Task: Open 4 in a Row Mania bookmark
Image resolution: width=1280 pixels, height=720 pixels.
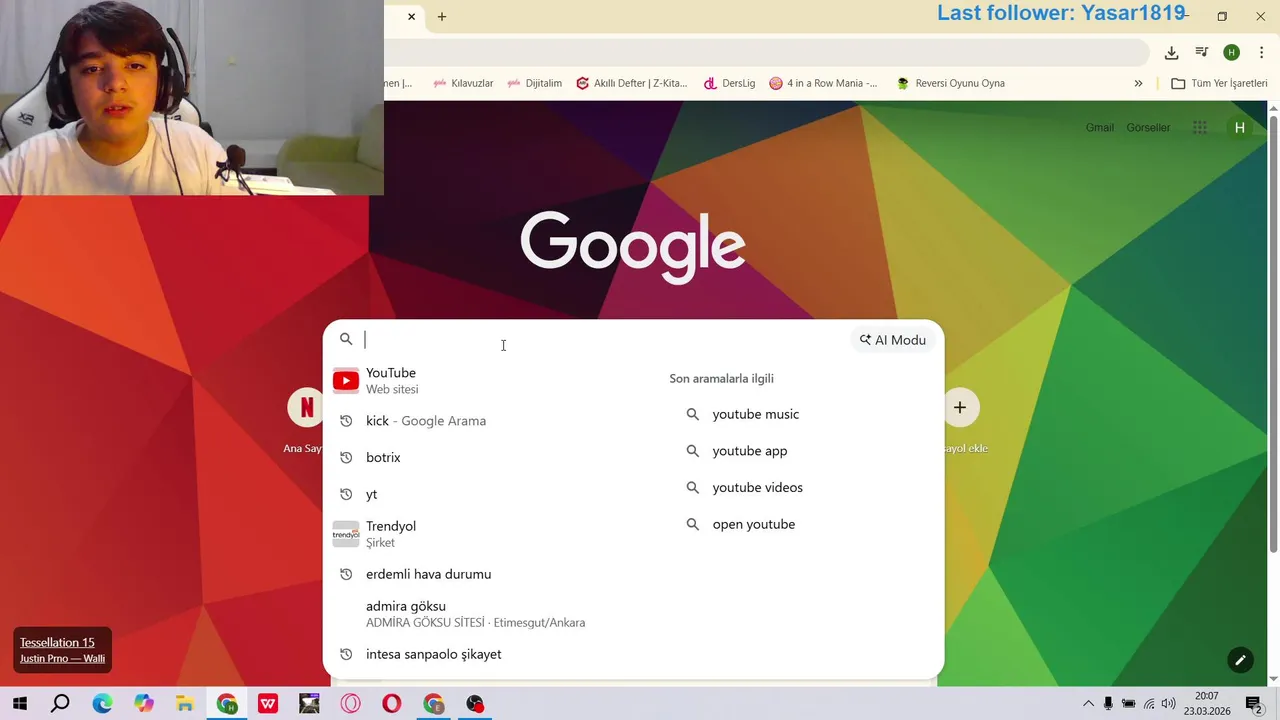Action: coord(823,83)
